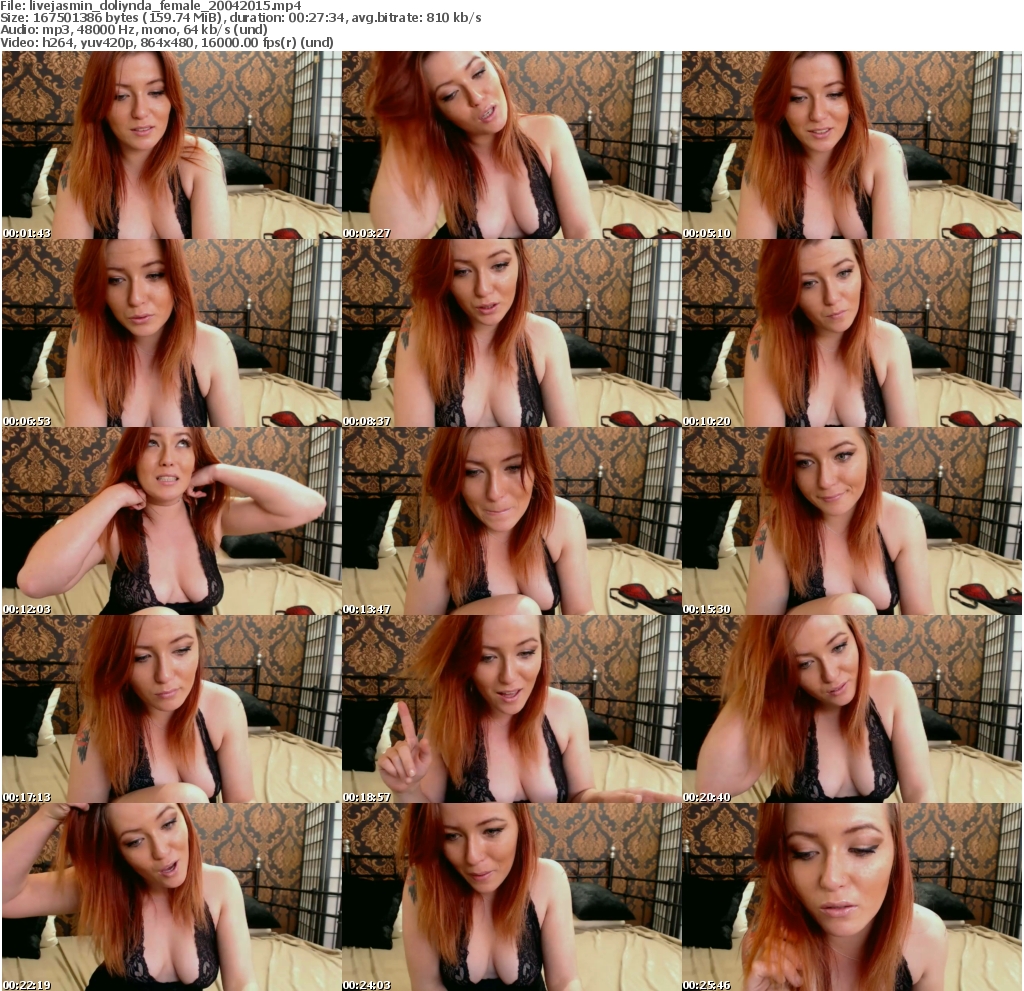This screenshot has height=991, width=1024.
Task: Open the video frame stamped 00:15:30
Action: 852,521
